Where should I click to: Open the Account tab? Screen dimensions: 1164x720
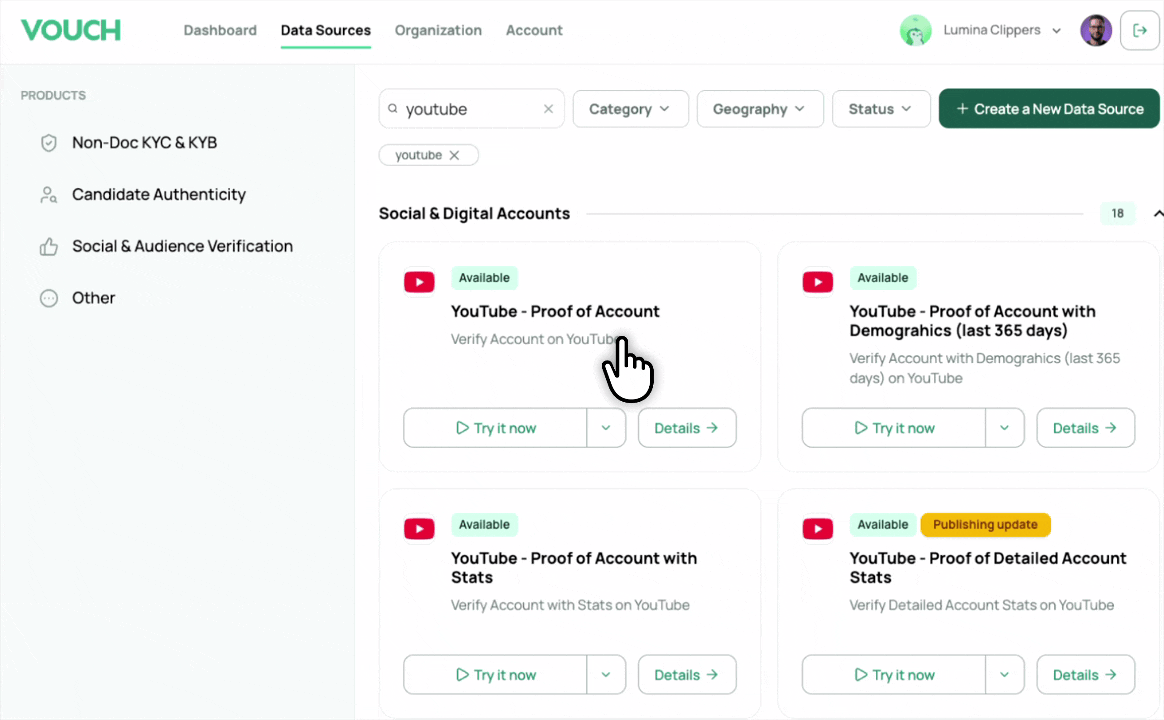tap(534, 30)
